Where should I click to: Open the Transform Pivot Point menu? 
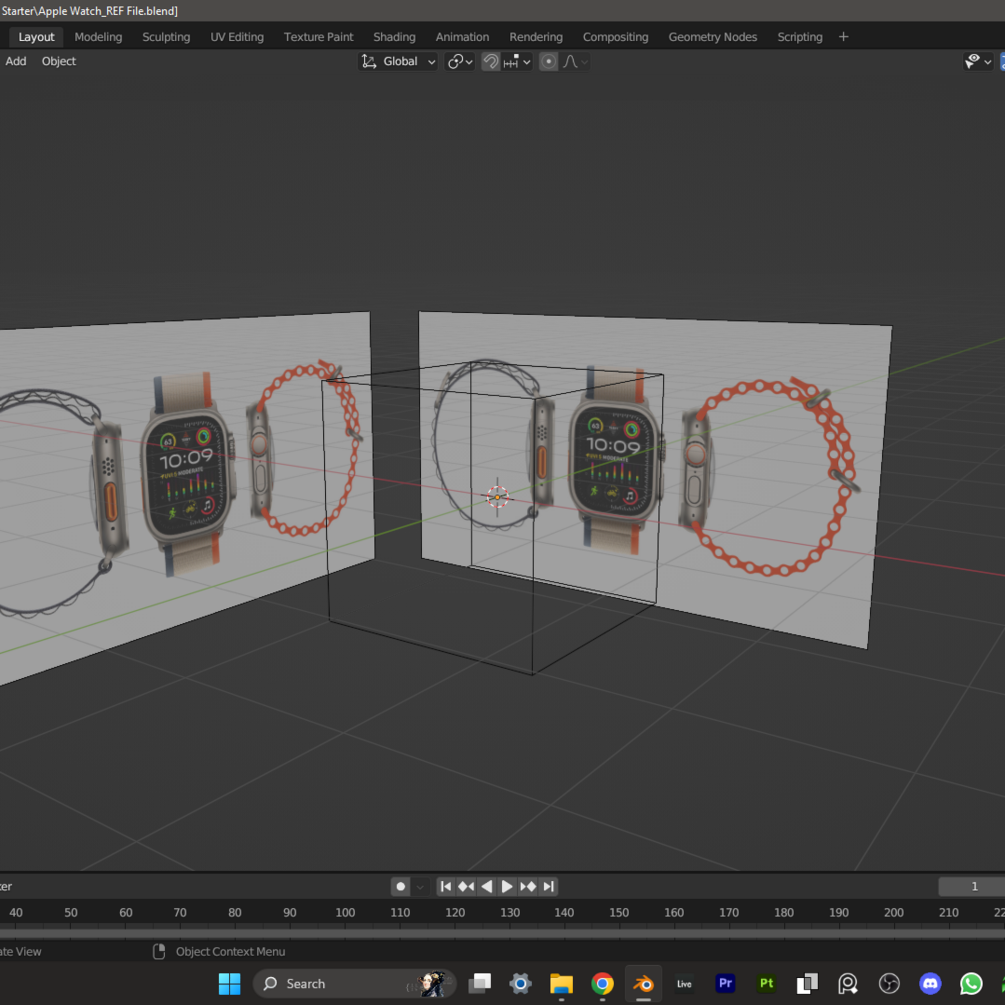[x=460, y=62]
